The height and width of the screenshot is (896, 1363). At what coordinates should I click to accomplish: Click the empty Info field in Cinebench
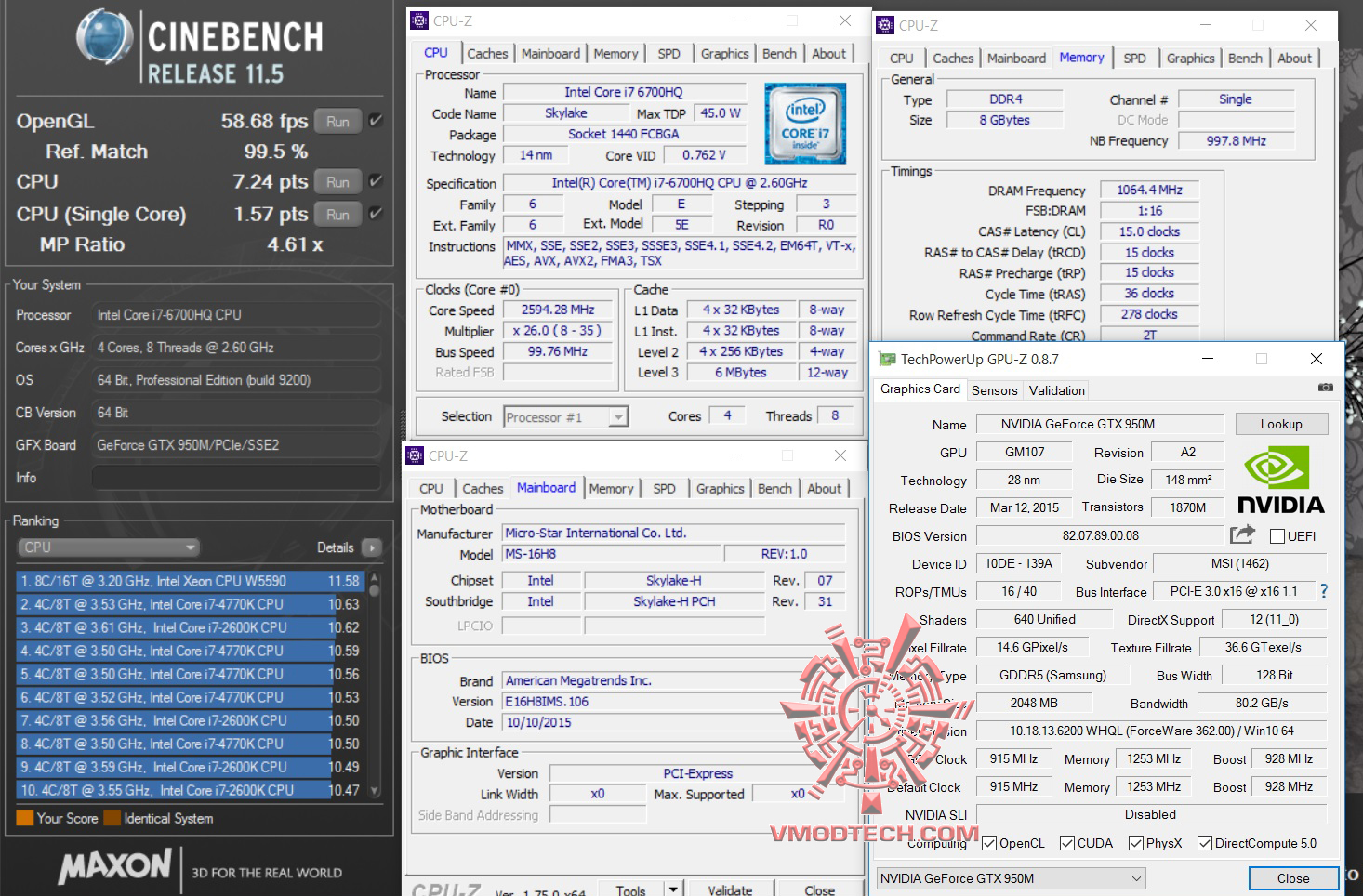pos(236,478)
